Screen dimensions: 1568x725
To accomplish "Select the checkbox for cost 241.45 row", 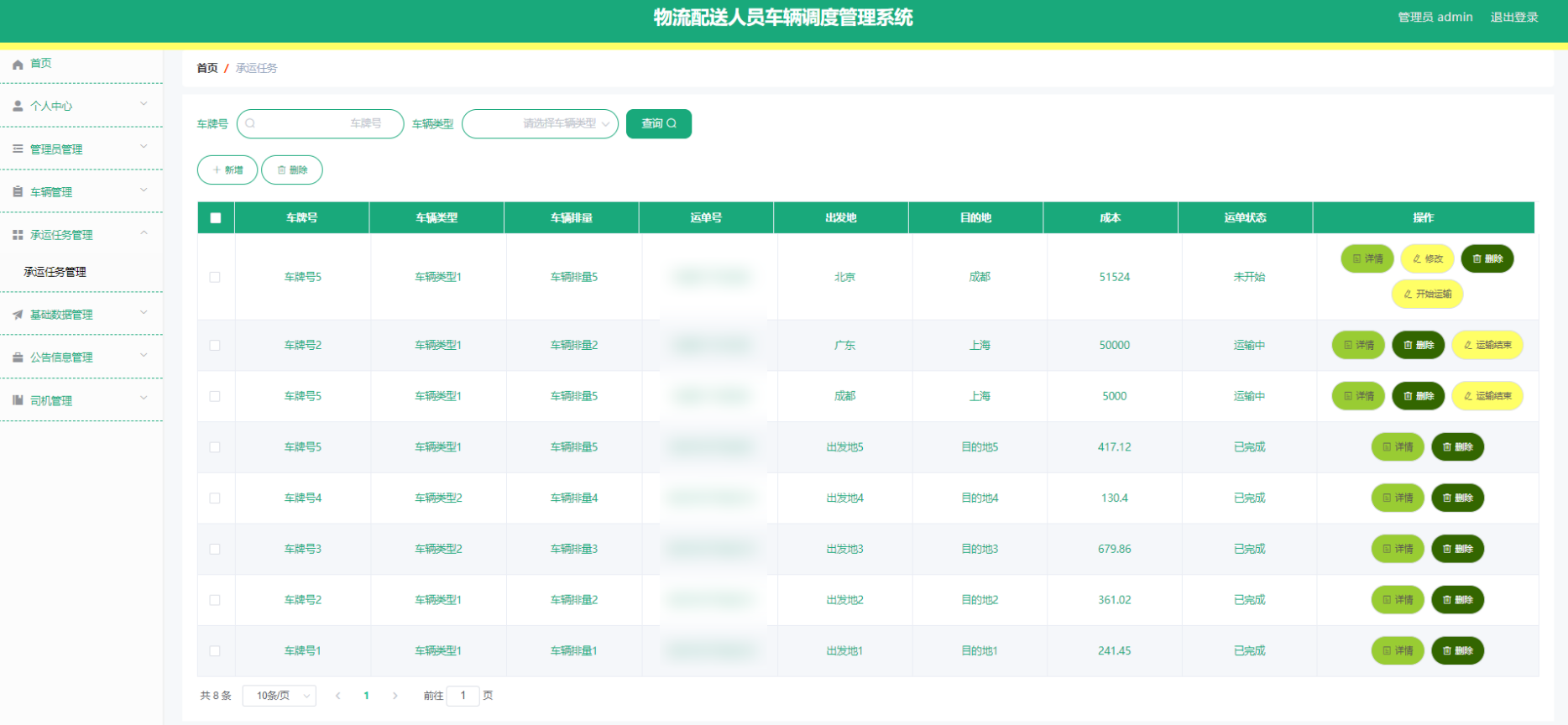I will coord(215,651).
